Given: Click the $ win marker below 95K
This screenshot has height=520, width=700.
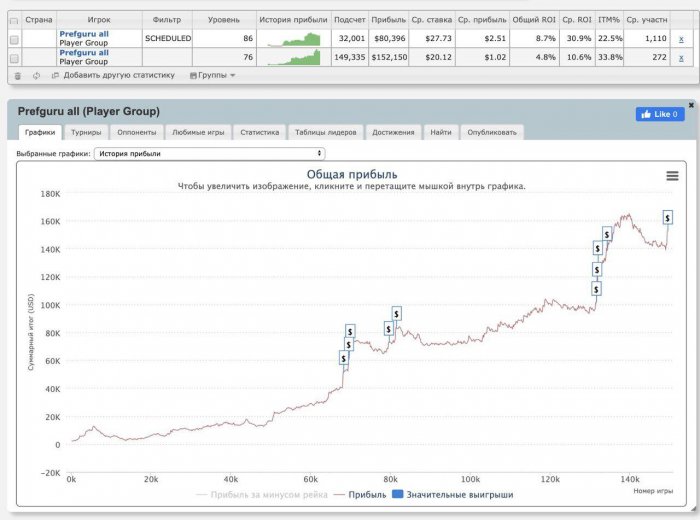Looking at the screenshot, I should (388, 329).
